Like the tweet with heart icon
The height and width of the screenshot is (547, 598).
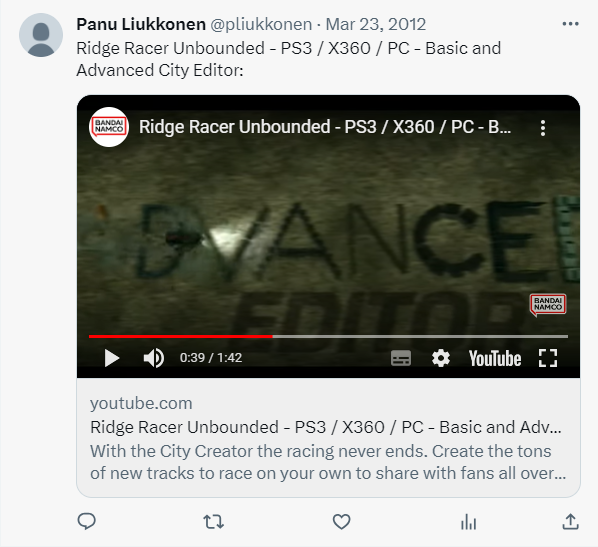(341, 521)
